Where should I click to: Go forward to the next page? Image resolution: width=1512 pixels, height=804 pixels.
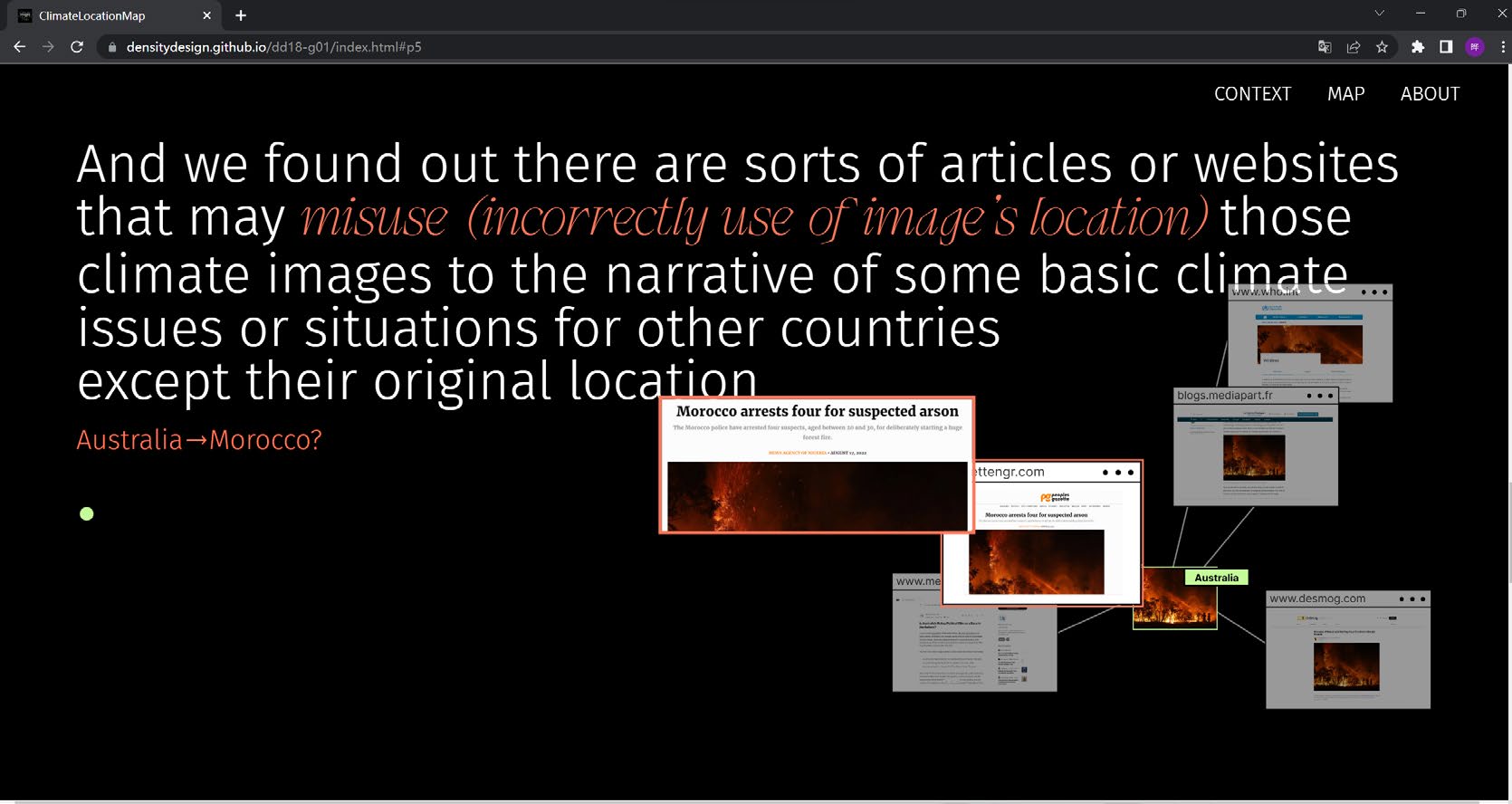[x=48, y=47]
